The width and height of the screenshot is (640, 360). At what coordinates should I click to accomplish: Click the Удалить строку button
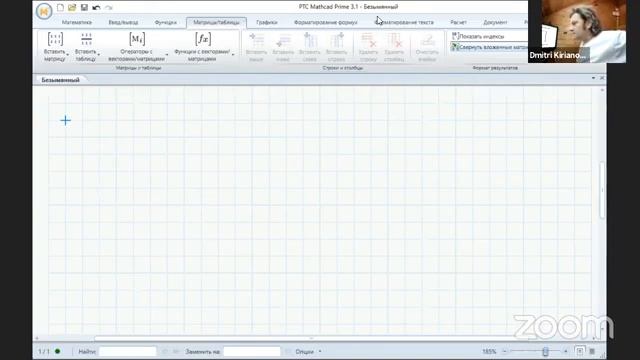[x=368, y=47]
